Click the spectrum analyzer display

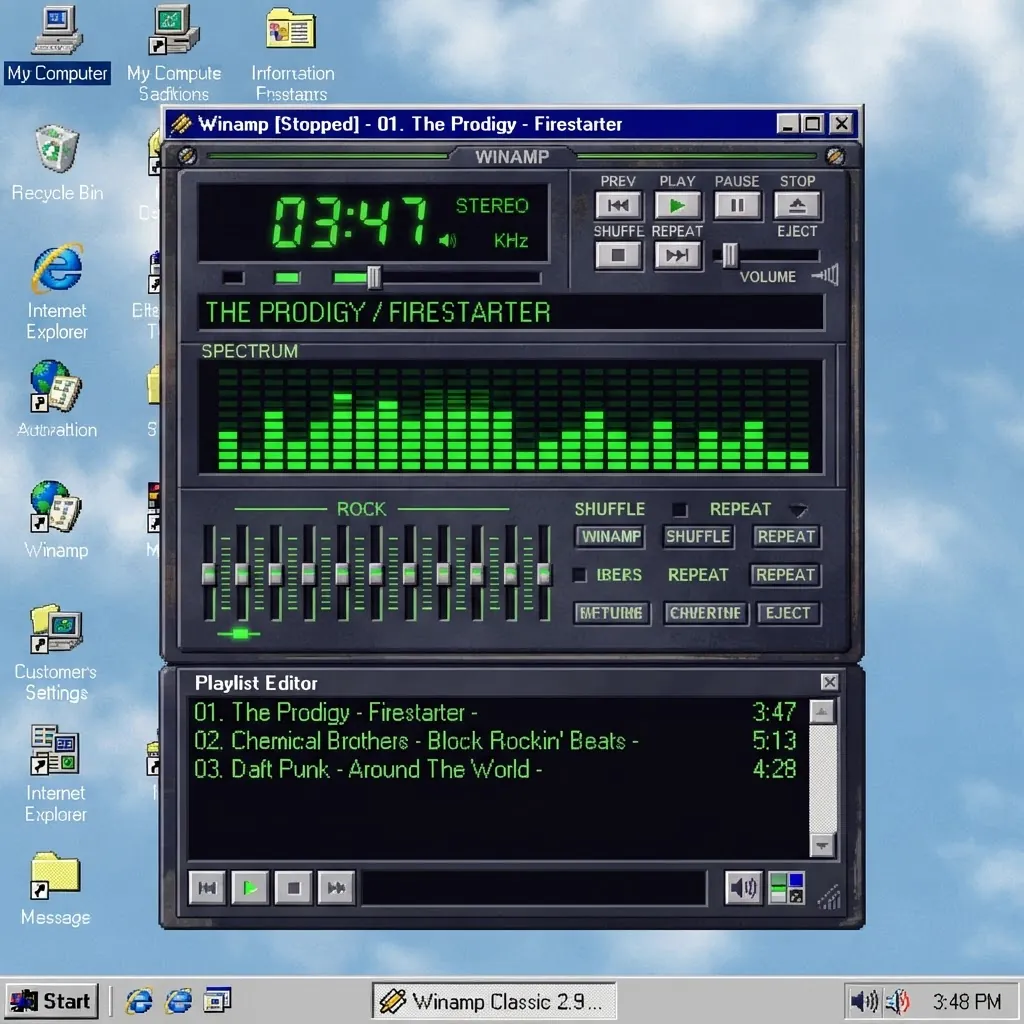coord(511,417)
